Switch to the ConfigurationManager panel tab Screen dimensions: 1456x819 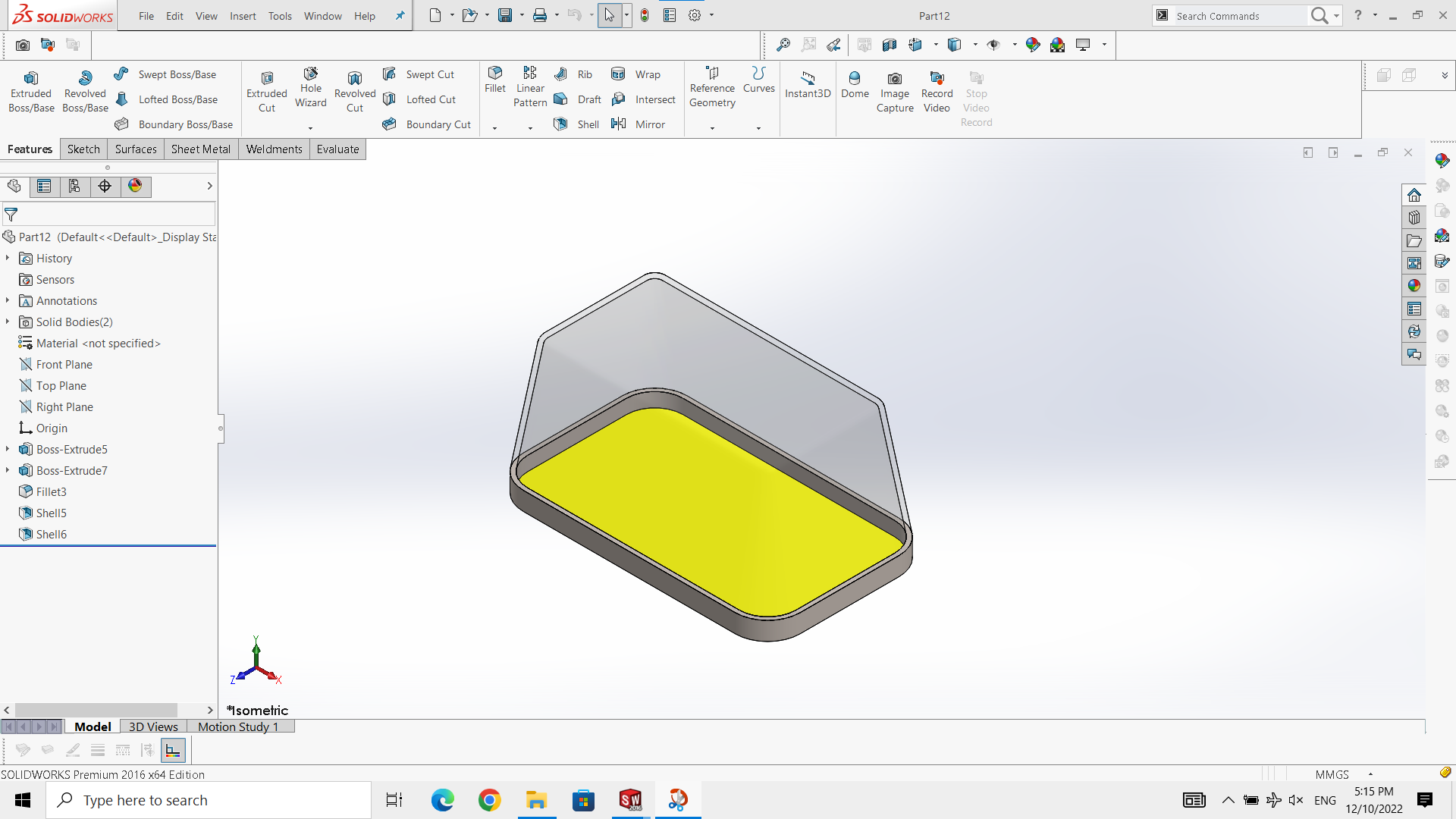[74, 187]
